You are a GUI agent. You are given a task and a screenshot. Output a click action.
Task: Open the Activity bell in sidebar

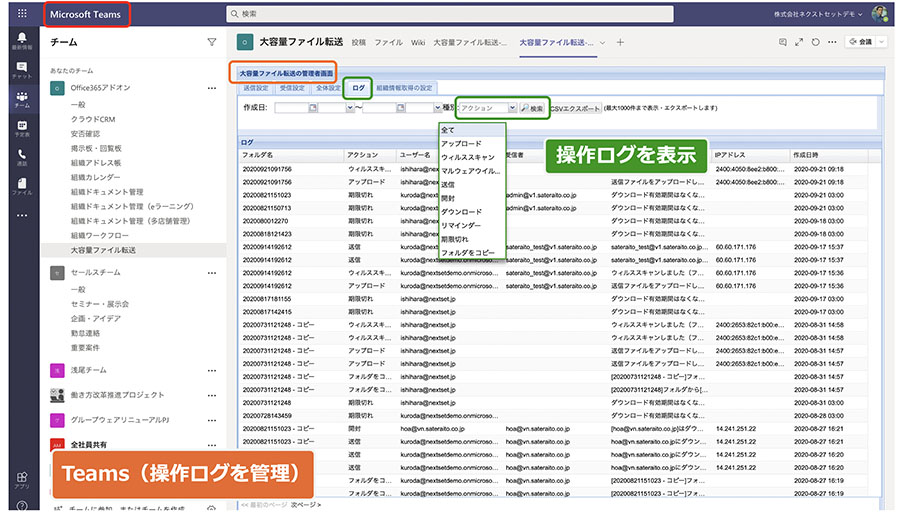click(22, 40)
